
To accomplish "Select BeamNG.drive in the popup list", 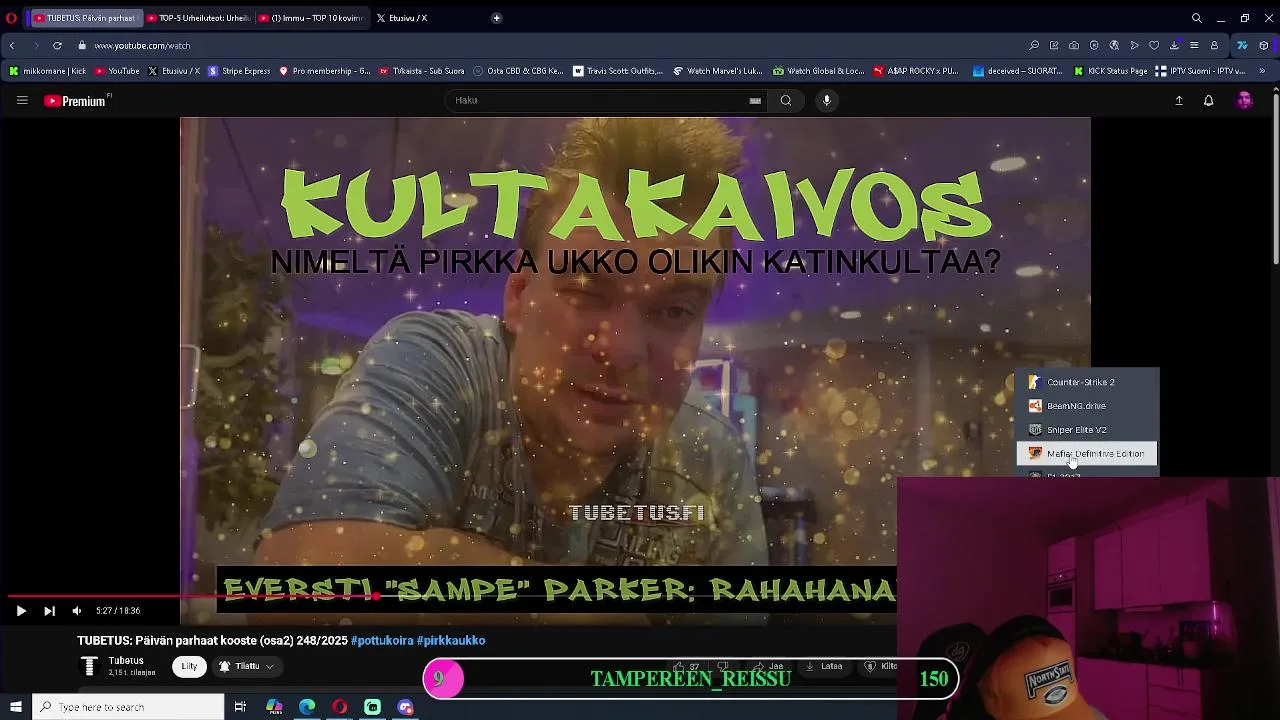I will tap(1087, 406).
